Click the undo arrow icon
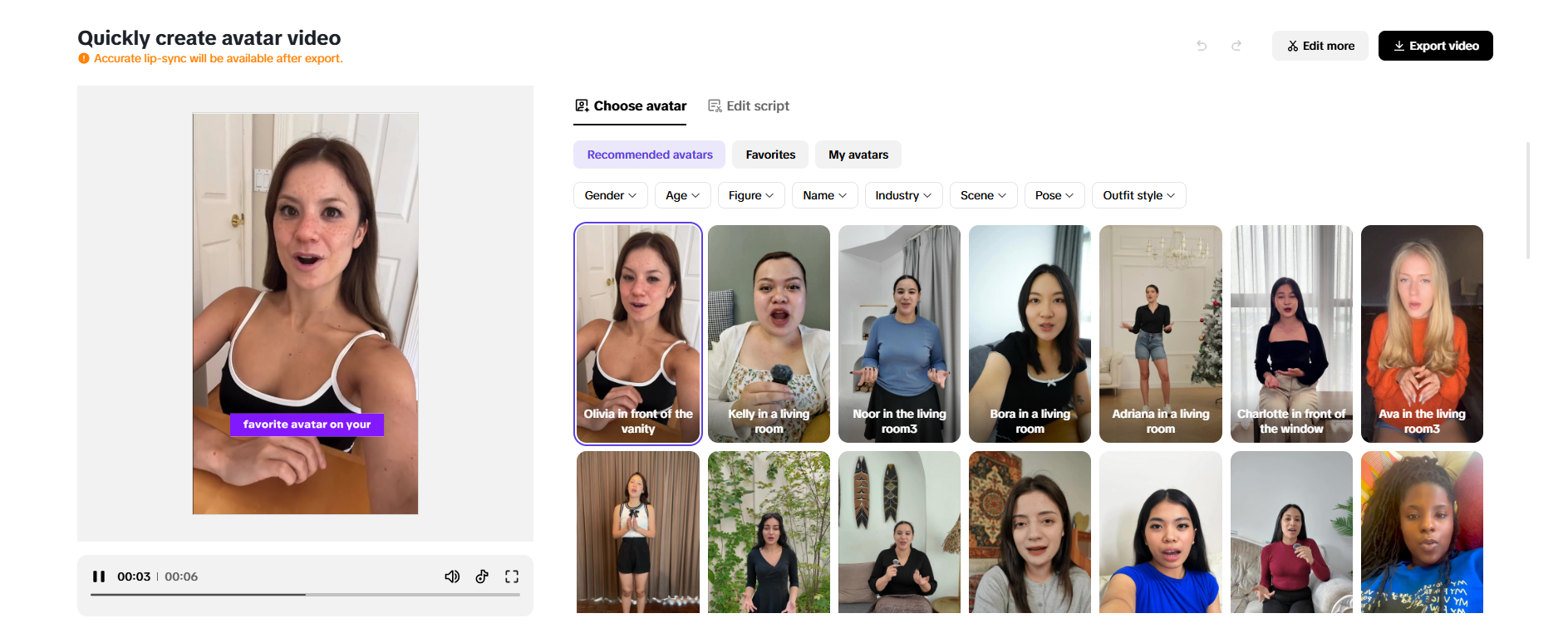Image resolution: width=1568 pixels, height=633 pixels. (1202, 46)
